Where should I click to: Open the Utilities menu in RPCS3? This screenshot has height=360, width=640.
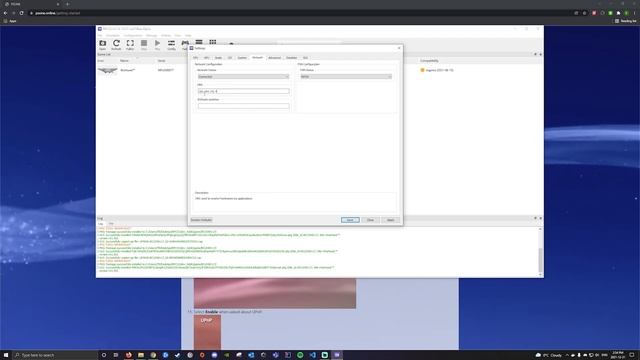coord(166,36)
